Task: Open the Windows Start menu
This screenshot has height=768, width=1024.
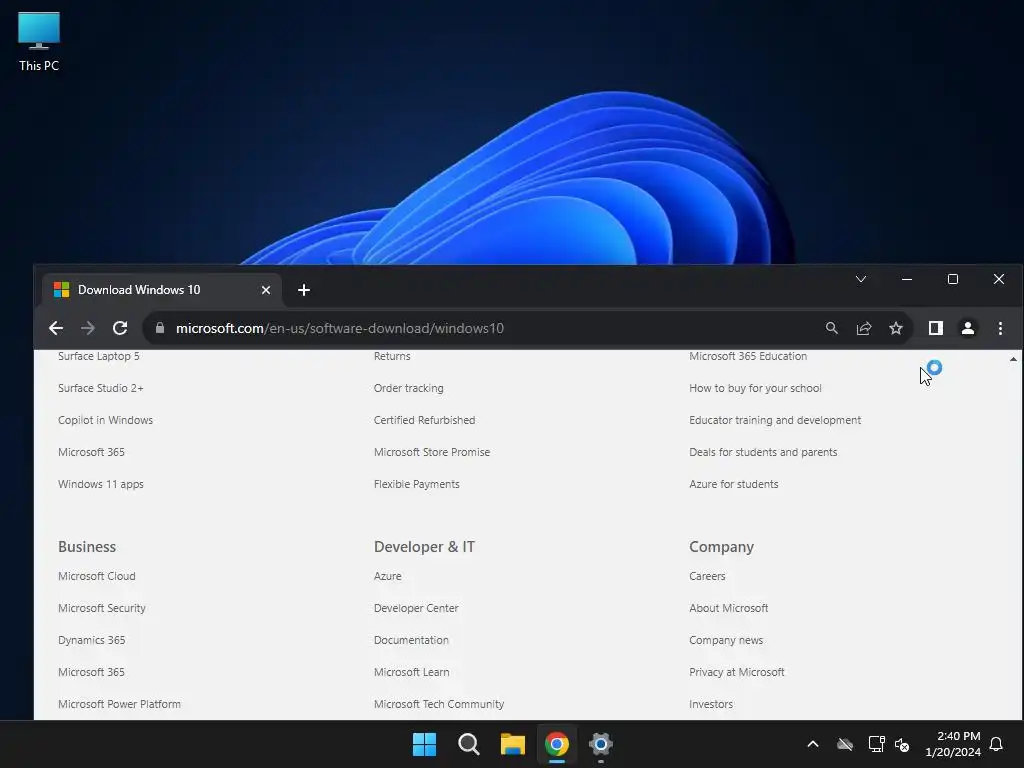Action: pos(424,744)
